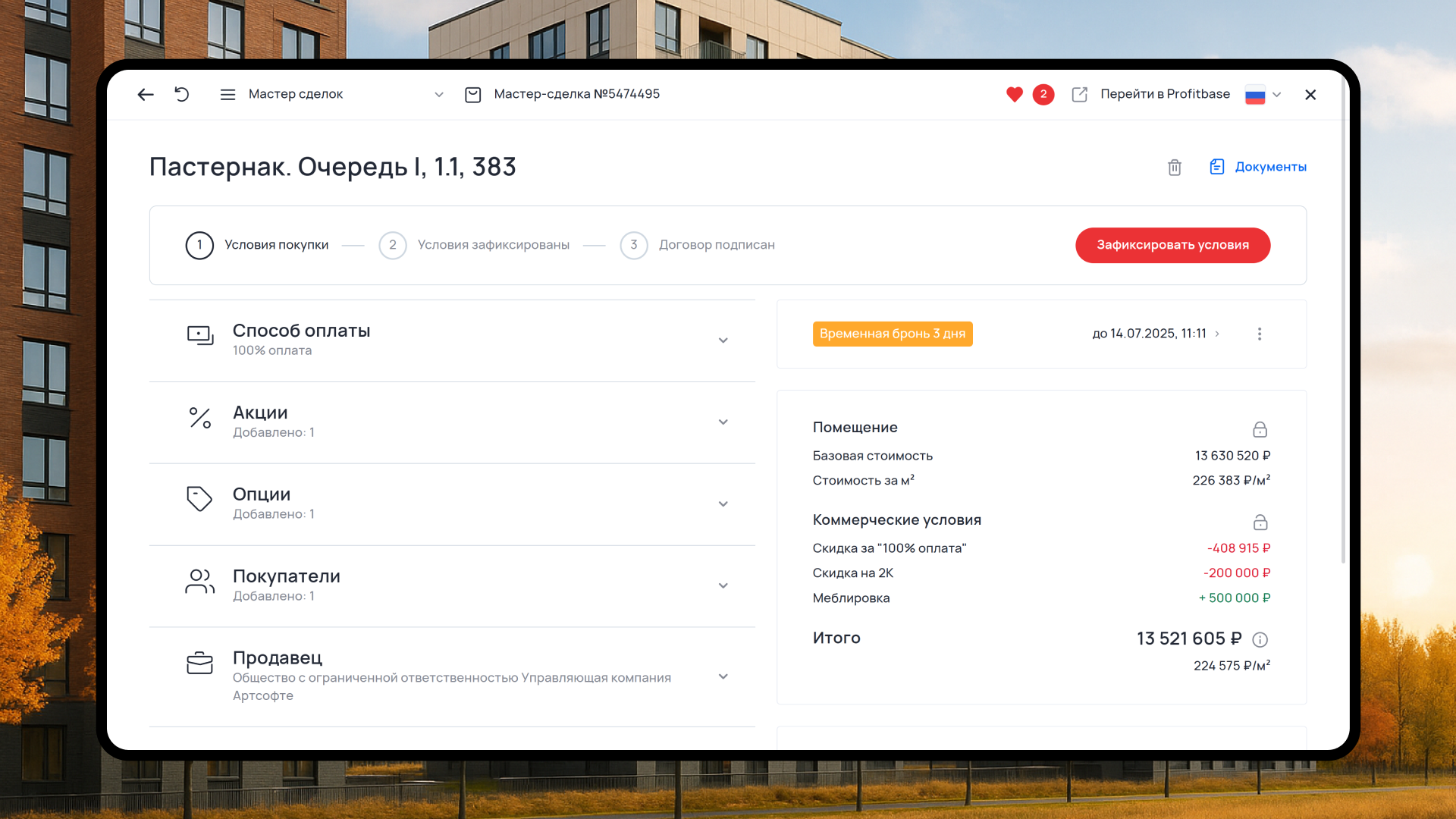Open booking expiry date до 14.07.2025, 11:11
Screen dimensions: 1456x819
pos(1156,334)
